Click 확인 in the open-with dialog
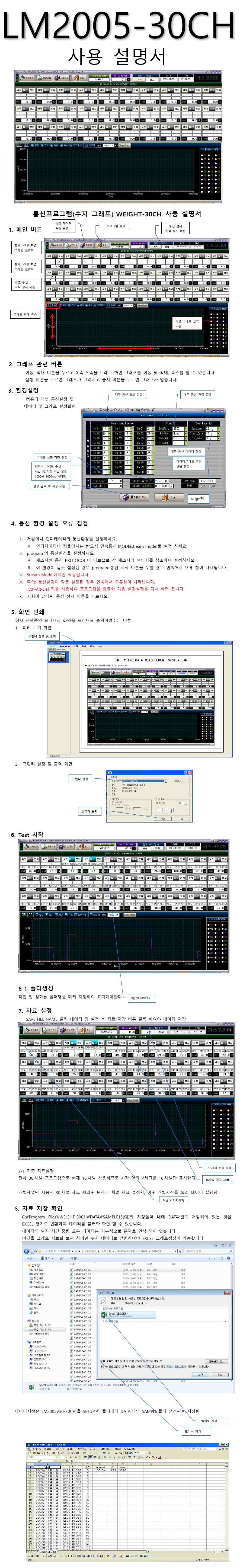Viewport: 243px width, 1568px height. point(200,1374)
